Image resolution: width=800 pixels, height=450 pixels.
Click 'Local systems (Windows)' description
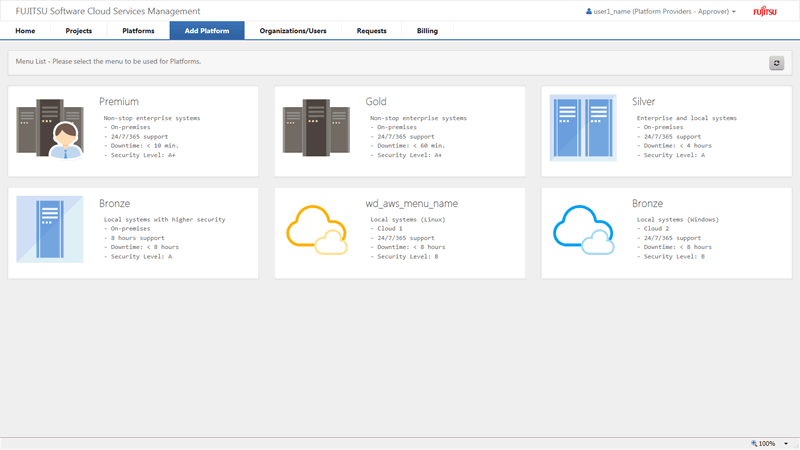tap(678, 219)
